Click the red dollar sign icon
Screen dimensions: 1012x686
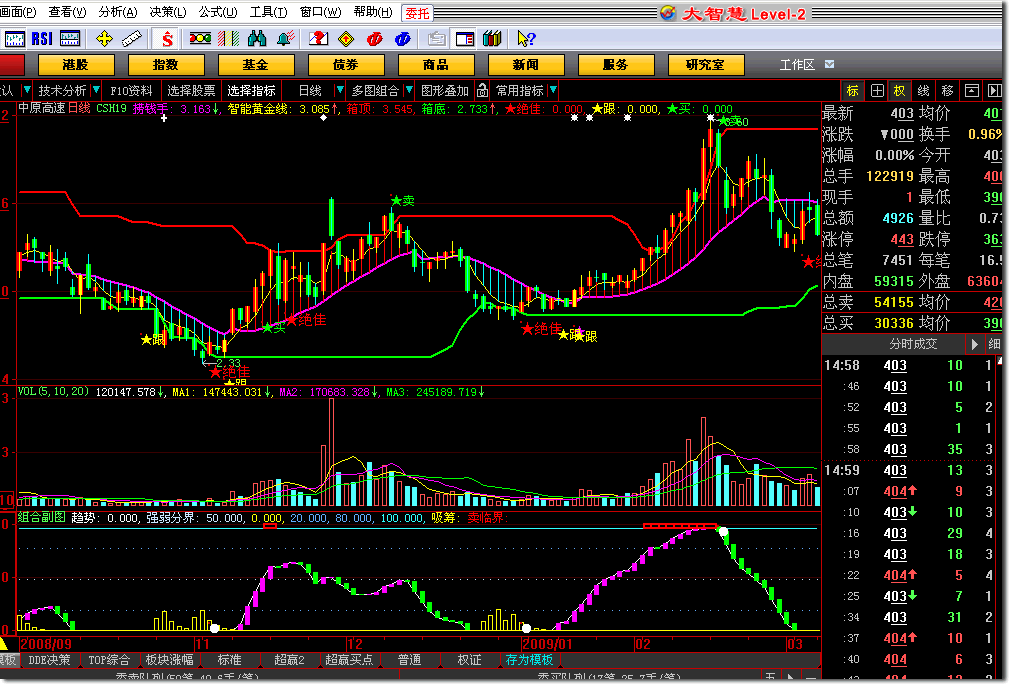[x=167, y=39]
